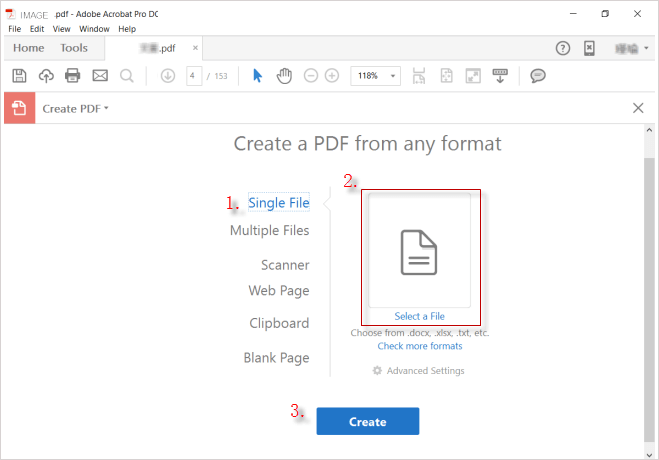
Task: Choose the selection arrow tool
Action: point(257,76)
